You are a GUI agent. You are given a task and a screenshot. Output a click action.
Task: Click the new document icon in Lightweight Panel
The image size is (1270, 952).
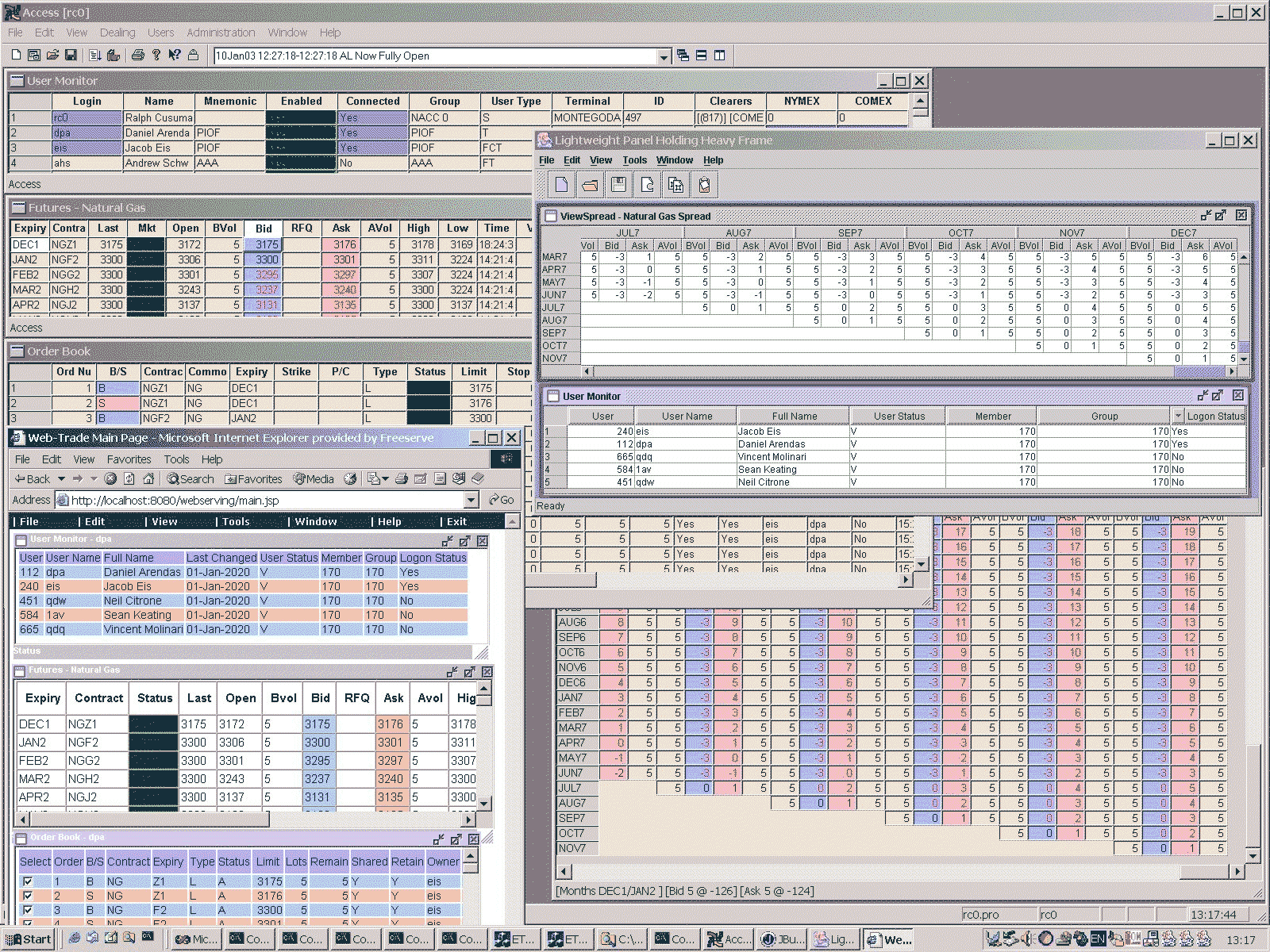tap(561, 185)
